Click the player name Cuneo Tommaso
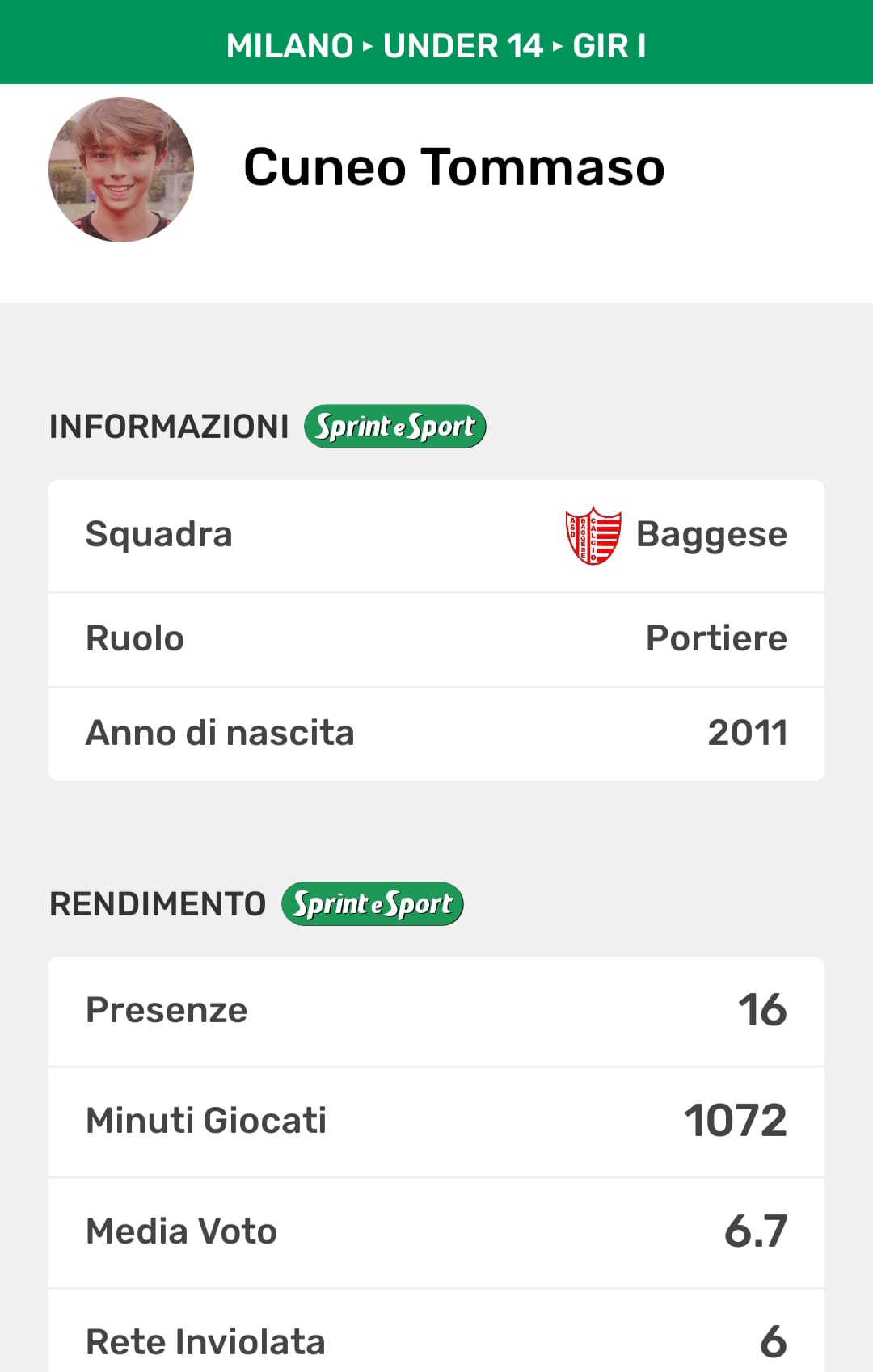The image size is (873, 1372). (453, 167)
